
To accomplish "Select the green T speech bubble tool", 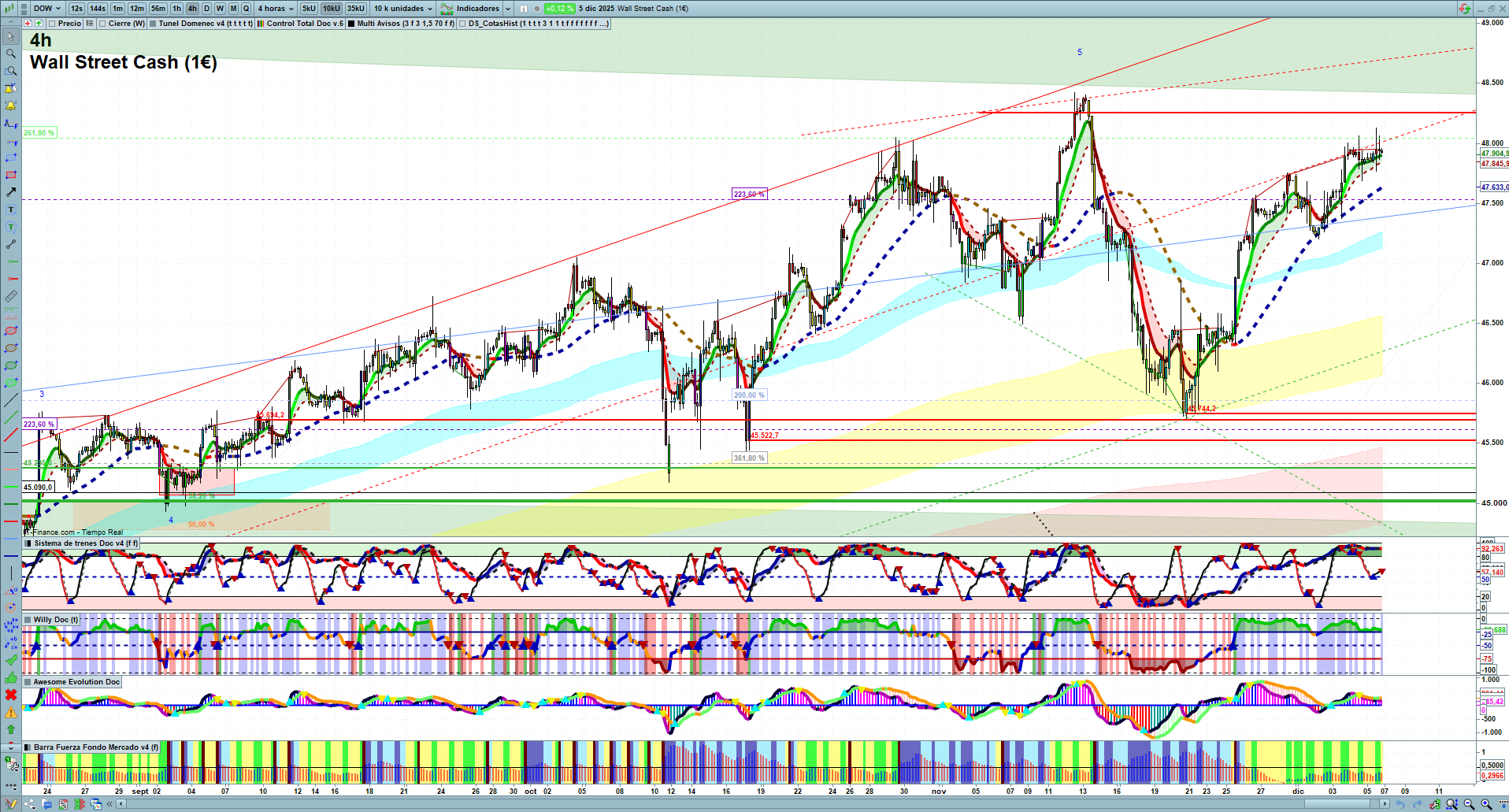I will (11, 227).
